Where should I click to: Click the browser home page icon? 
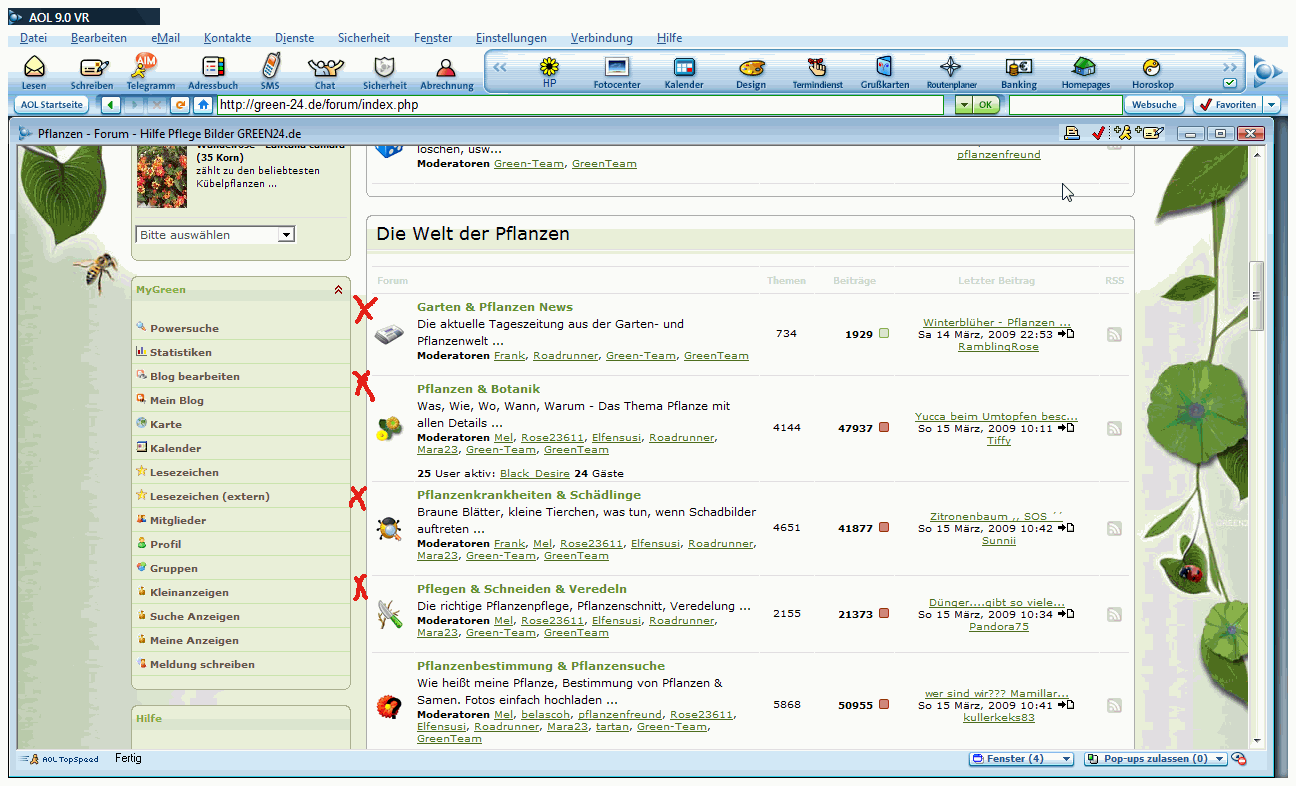(x=204, y=105)
